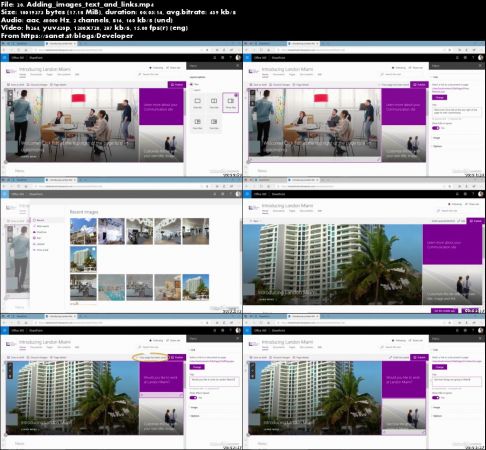Click Discard changes in the top-left frame
The width and height of the screenshot is (486, 450).
point(37,85)
